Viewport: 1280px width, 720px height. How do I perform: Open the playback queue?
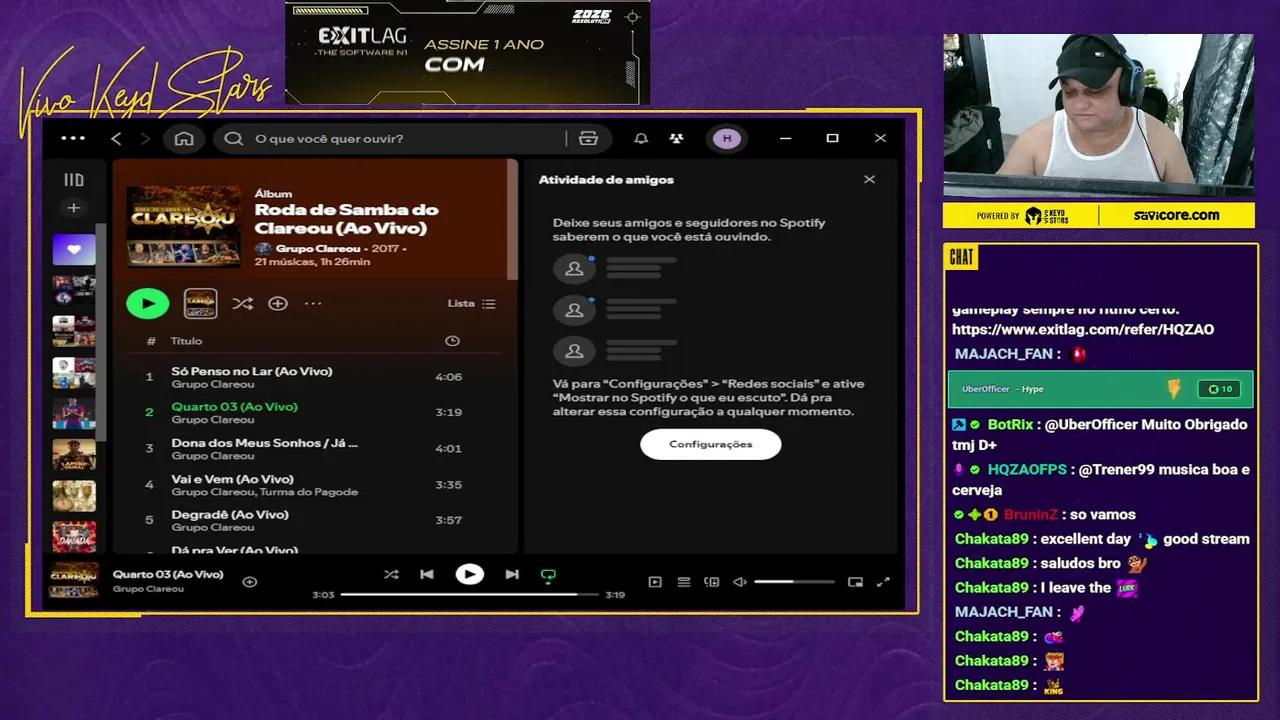[x=684, y=581]
